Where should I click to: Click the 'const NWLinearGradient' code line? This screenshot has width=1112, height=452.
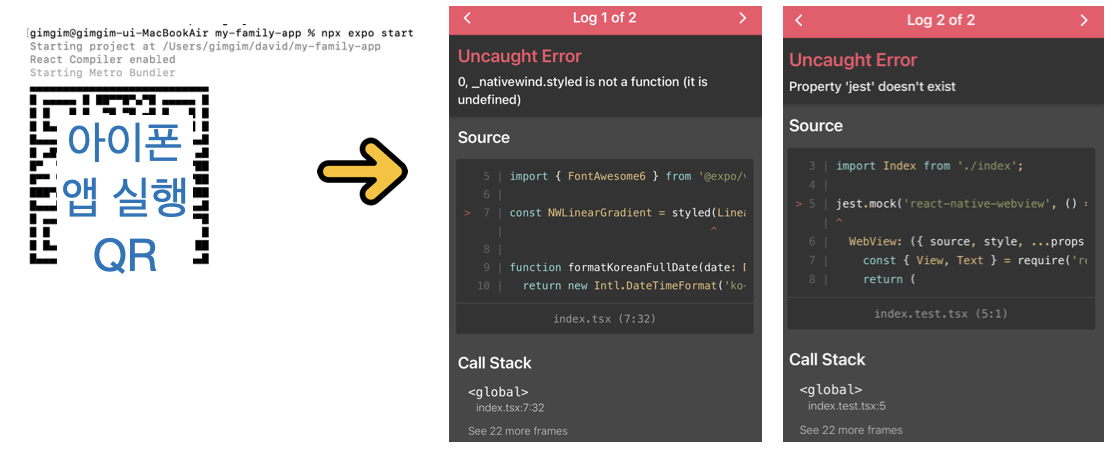627,213
